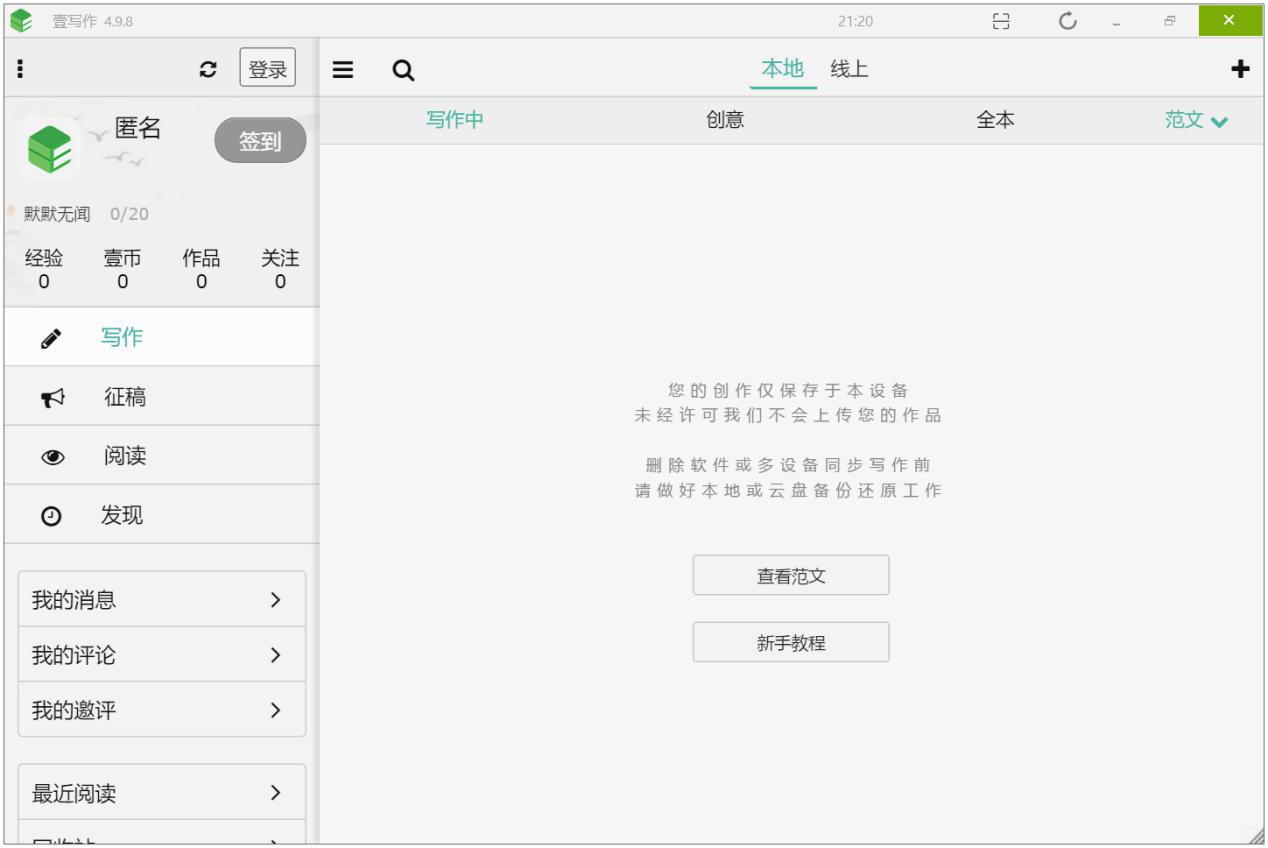Open the 我的邀评 row

click(x=162, y=710)
